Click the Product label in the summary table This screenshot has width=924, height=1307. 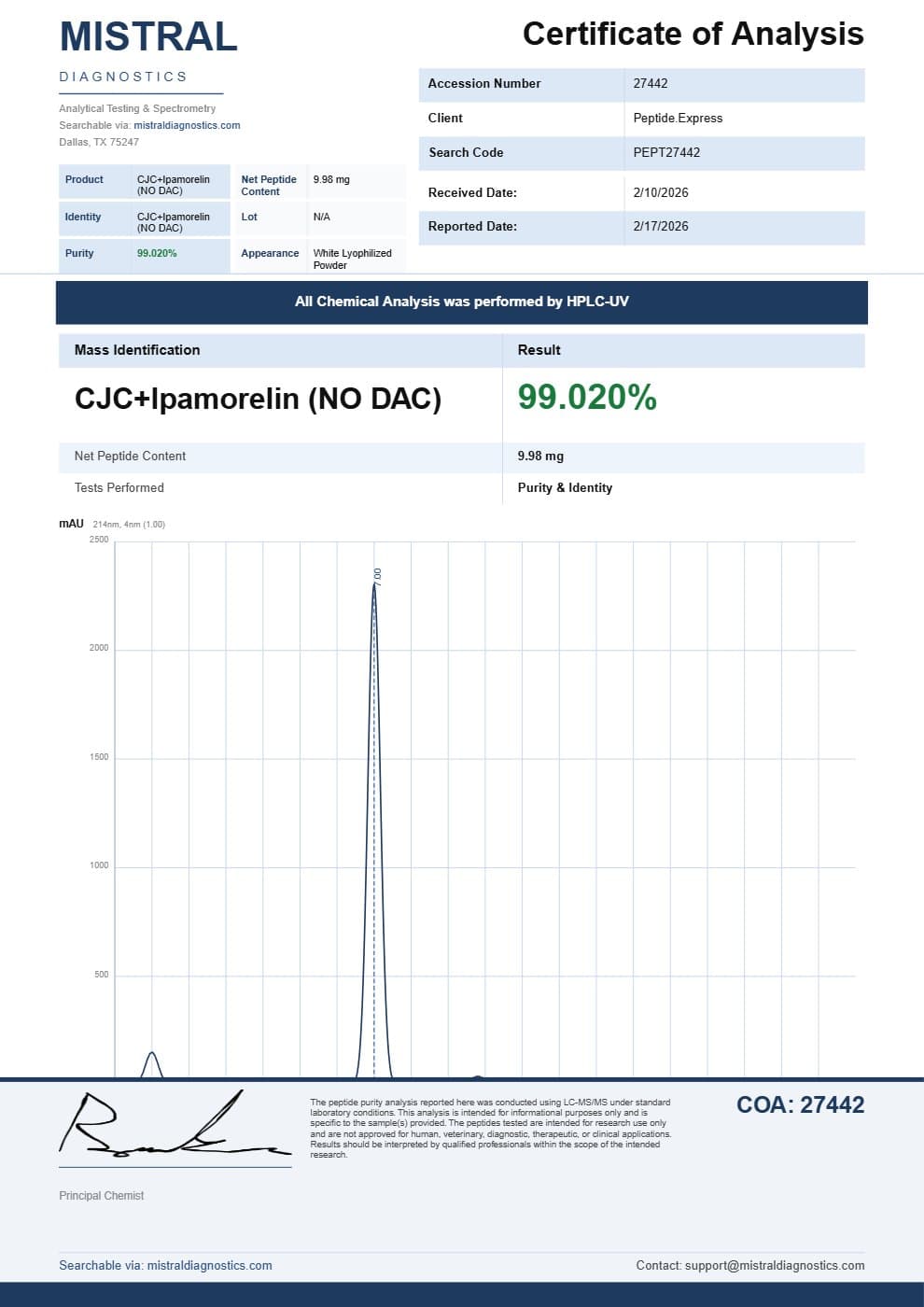click(x=84, y=179)
